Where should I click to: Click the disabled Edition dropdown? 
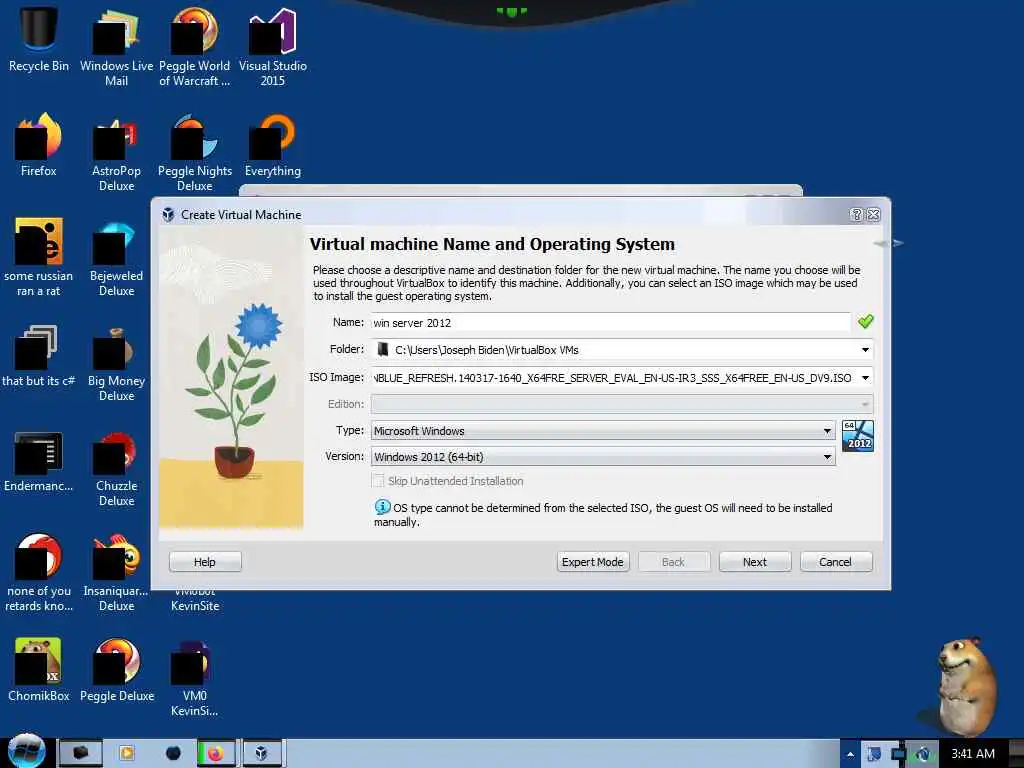pyautogui.click(x=622, y=404)
